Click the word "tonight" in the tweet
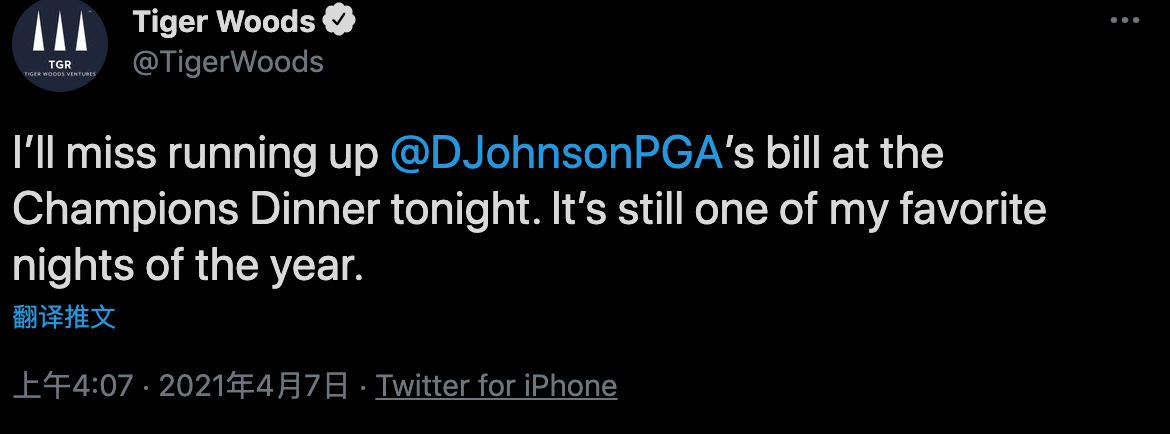This screenshot has width=1170, height=434. (462, 211)
